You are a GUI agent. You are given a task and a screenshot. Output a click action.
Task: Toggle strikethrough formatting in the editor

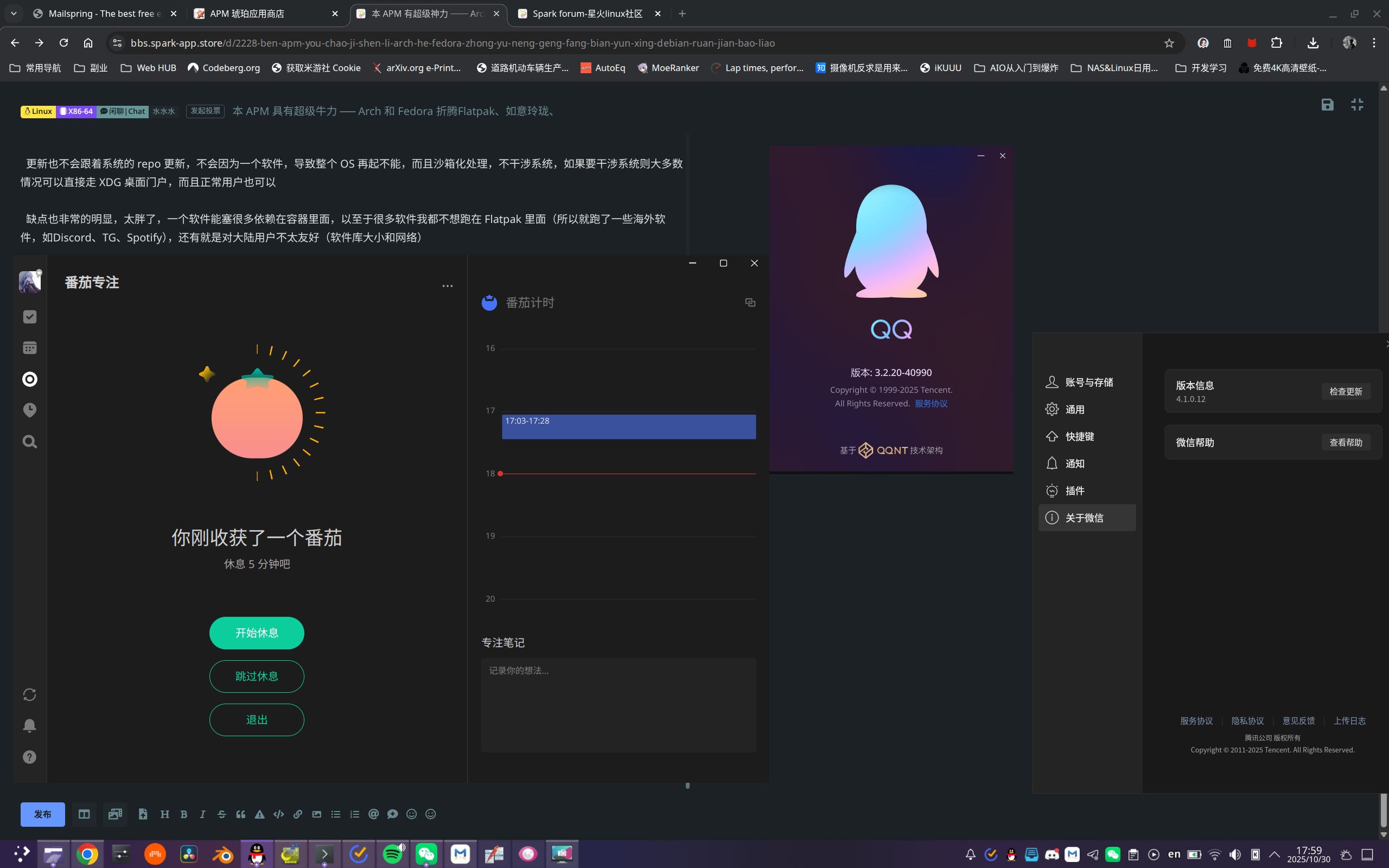[221, 814]
